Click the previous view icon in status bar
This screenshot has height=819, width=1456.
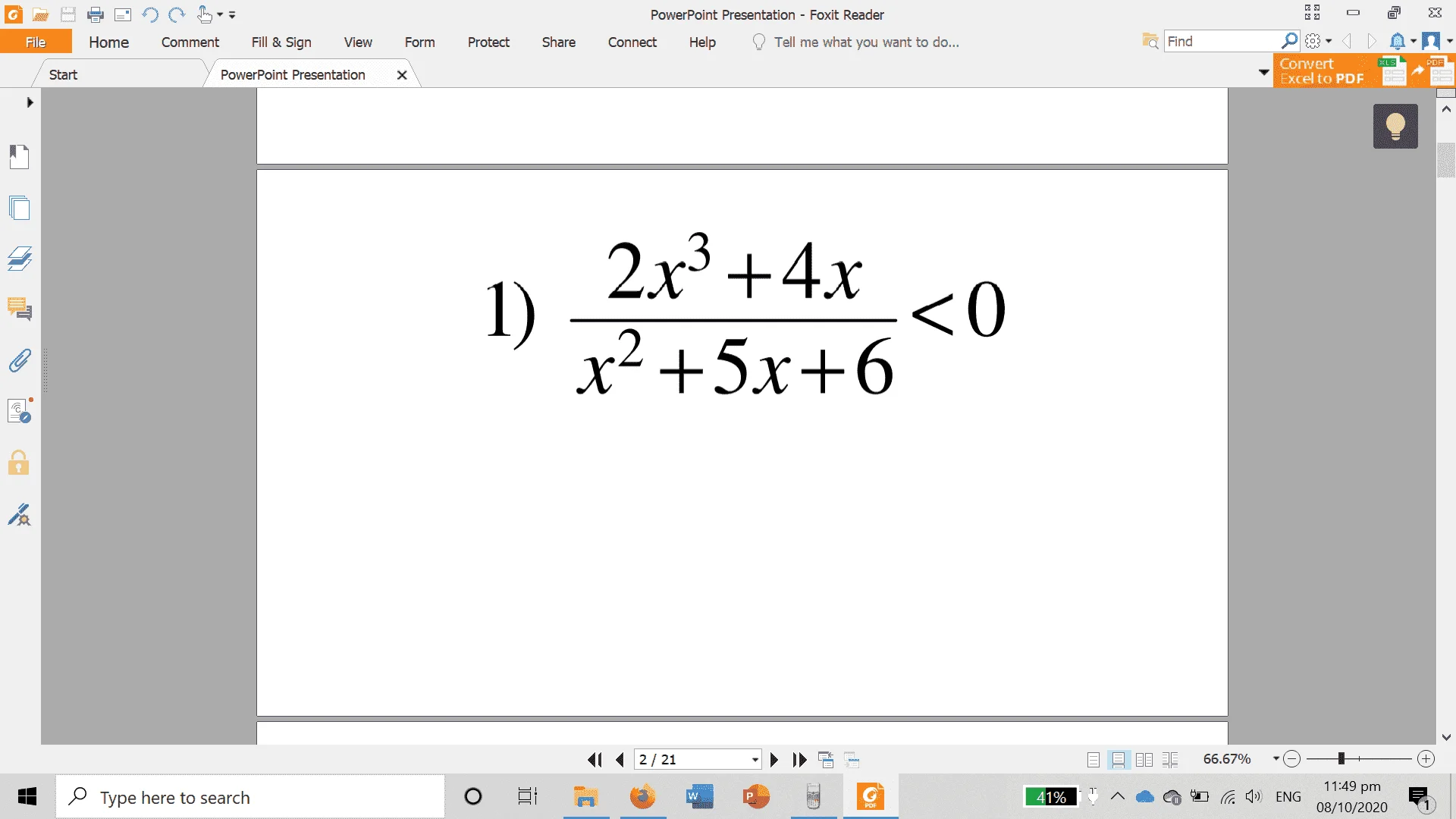click(826, 760)
